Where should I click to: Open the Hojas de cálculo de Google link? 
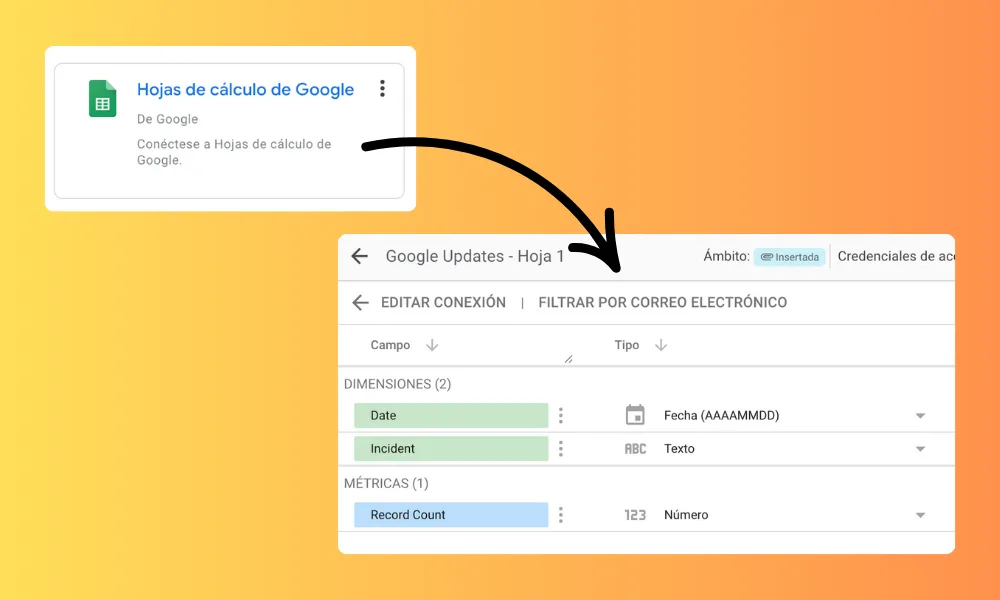tap(245, 90)
